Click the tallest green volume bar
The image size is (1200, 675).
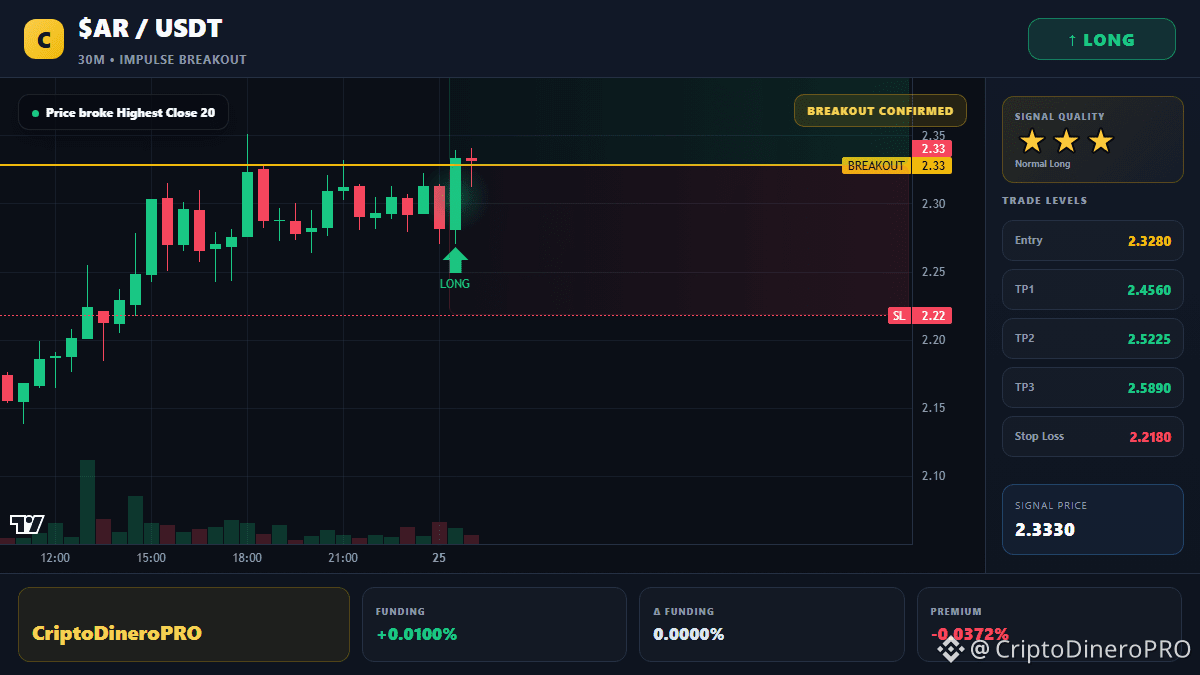(87, 502)
